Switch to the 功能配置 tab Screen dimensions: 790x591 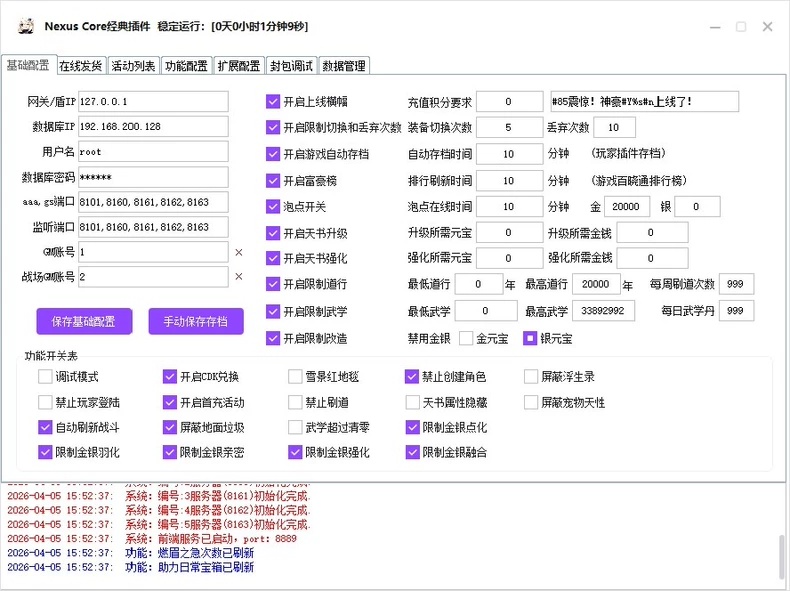point(186,65)
